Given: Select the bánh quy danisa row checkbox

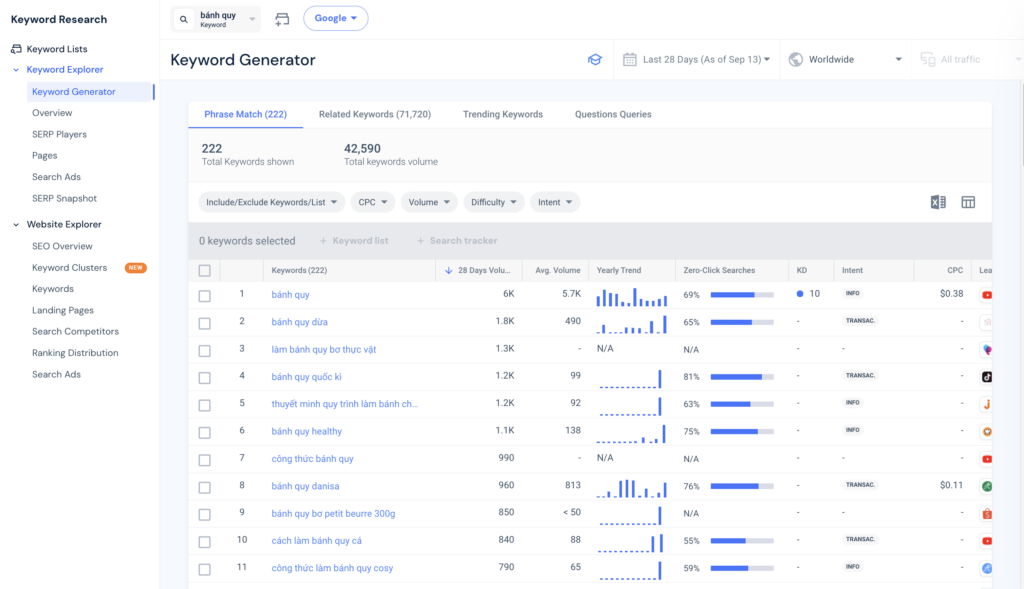Looking at the screenshot, I should click(205, 487).
